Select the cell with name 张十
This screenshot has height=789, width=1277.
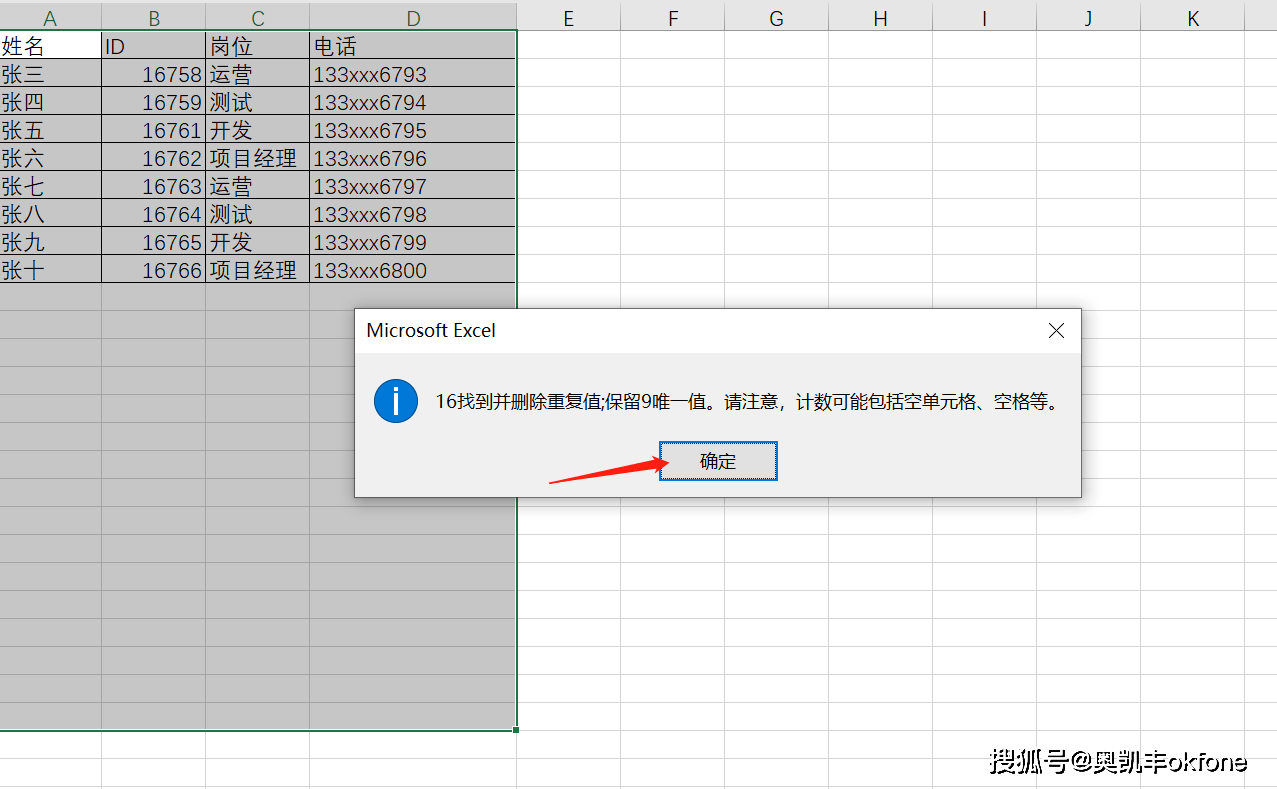(x=50, y=269)
